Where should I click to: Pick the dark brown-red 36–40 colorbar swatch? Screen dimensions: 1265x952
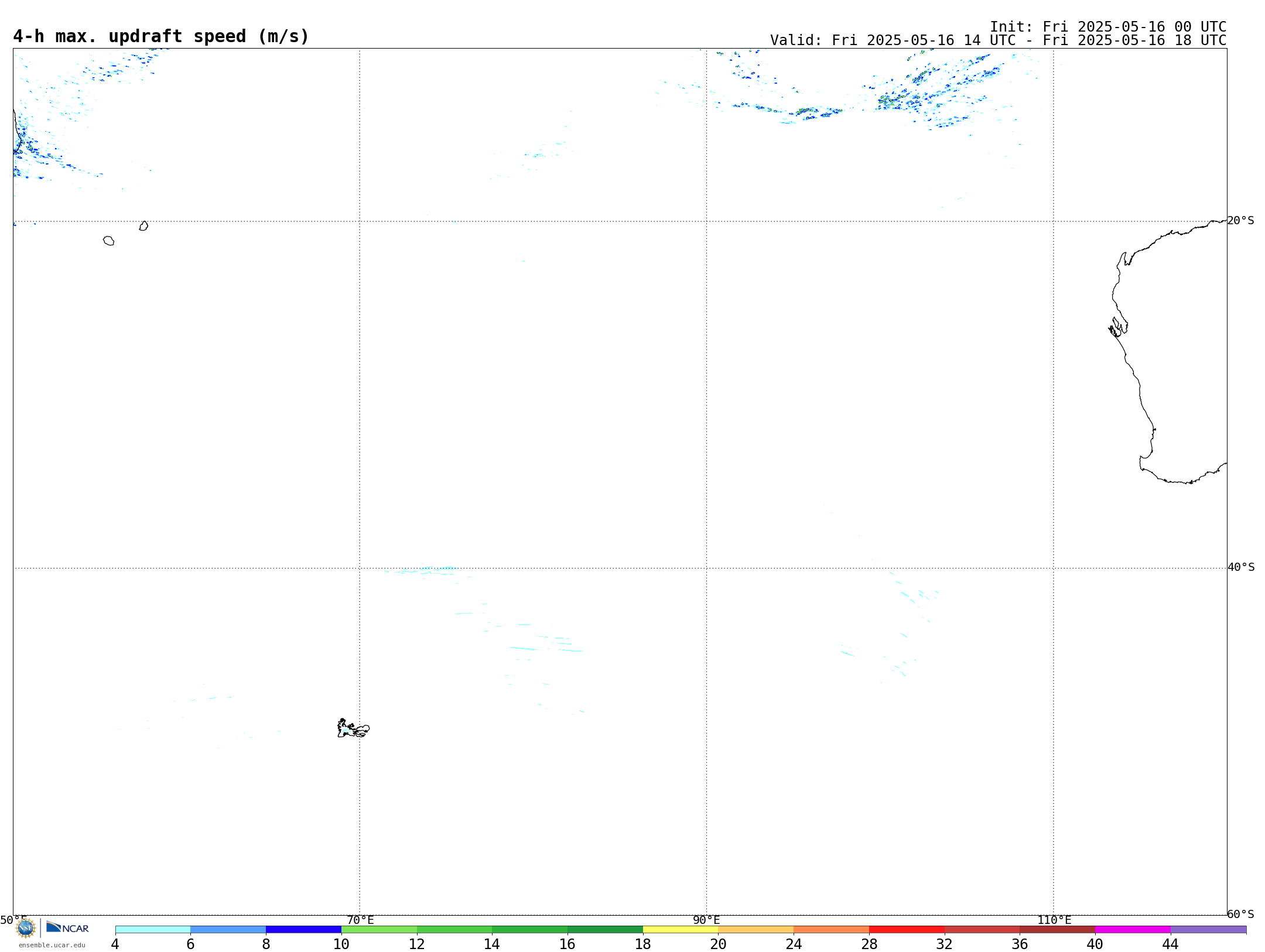(1058, 930)
